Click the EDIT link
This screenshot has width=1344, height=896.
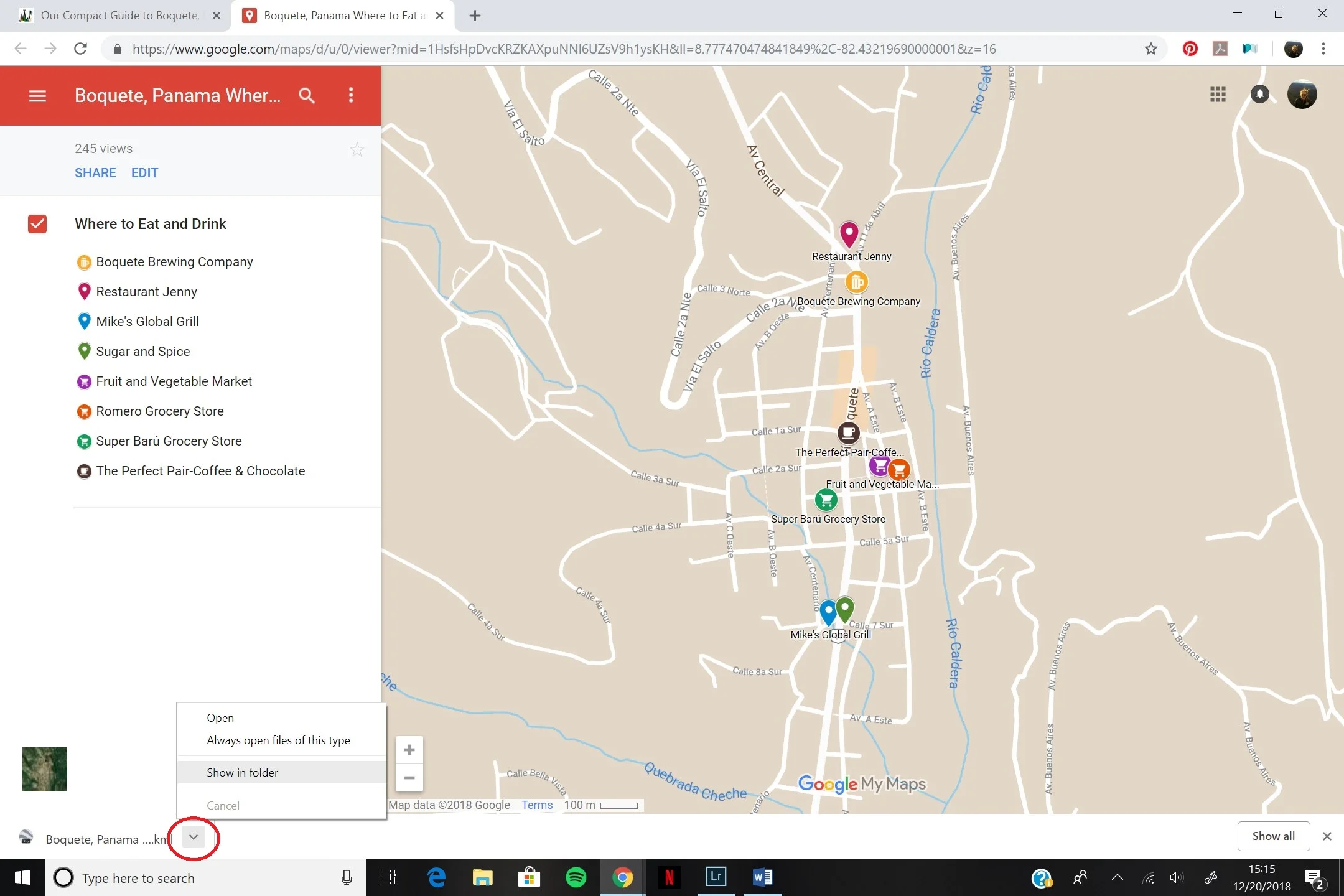tap(144, 173)
